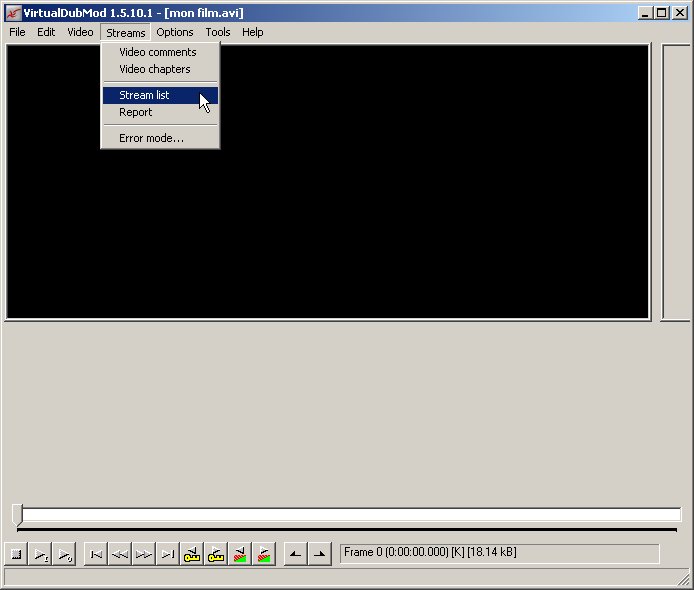Open the Tools menu

click(x=218, y=32)
